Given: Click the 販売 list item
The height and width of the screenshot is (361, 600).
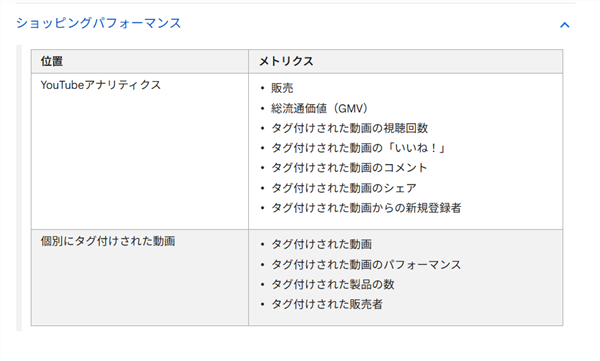Looking at the screenshot, I should click(x=282, y=88).
